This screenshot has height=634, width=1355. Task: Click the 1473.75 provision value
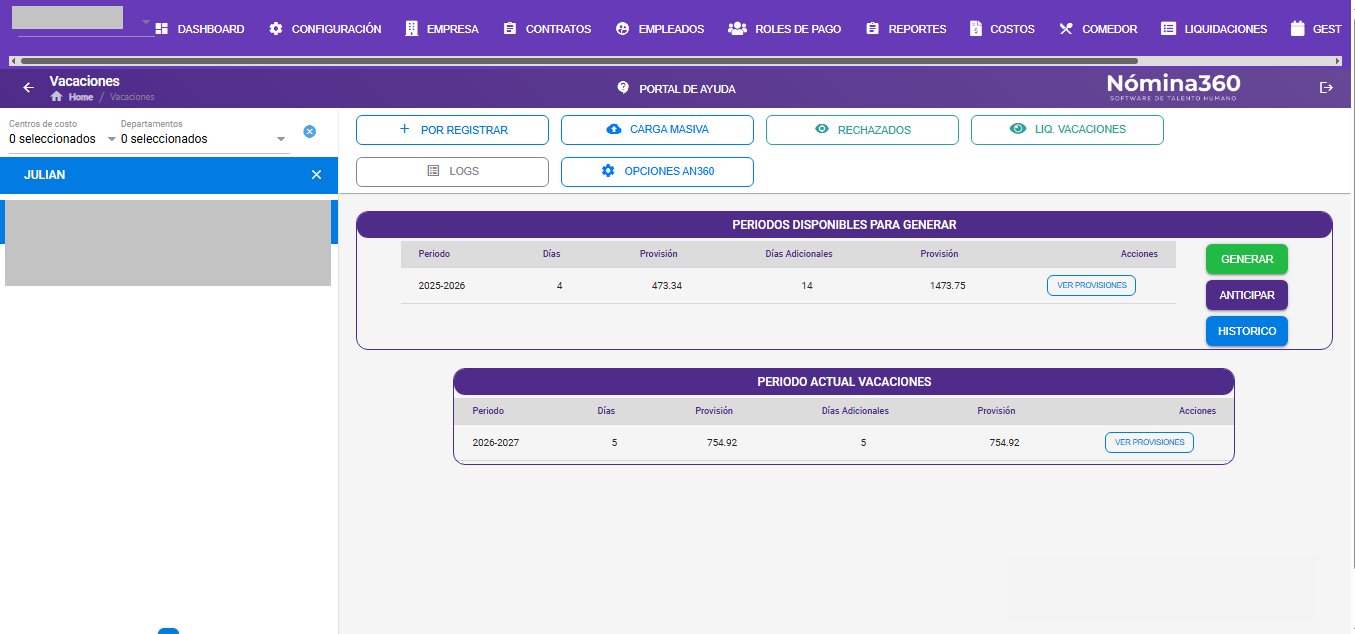point(947,286)
